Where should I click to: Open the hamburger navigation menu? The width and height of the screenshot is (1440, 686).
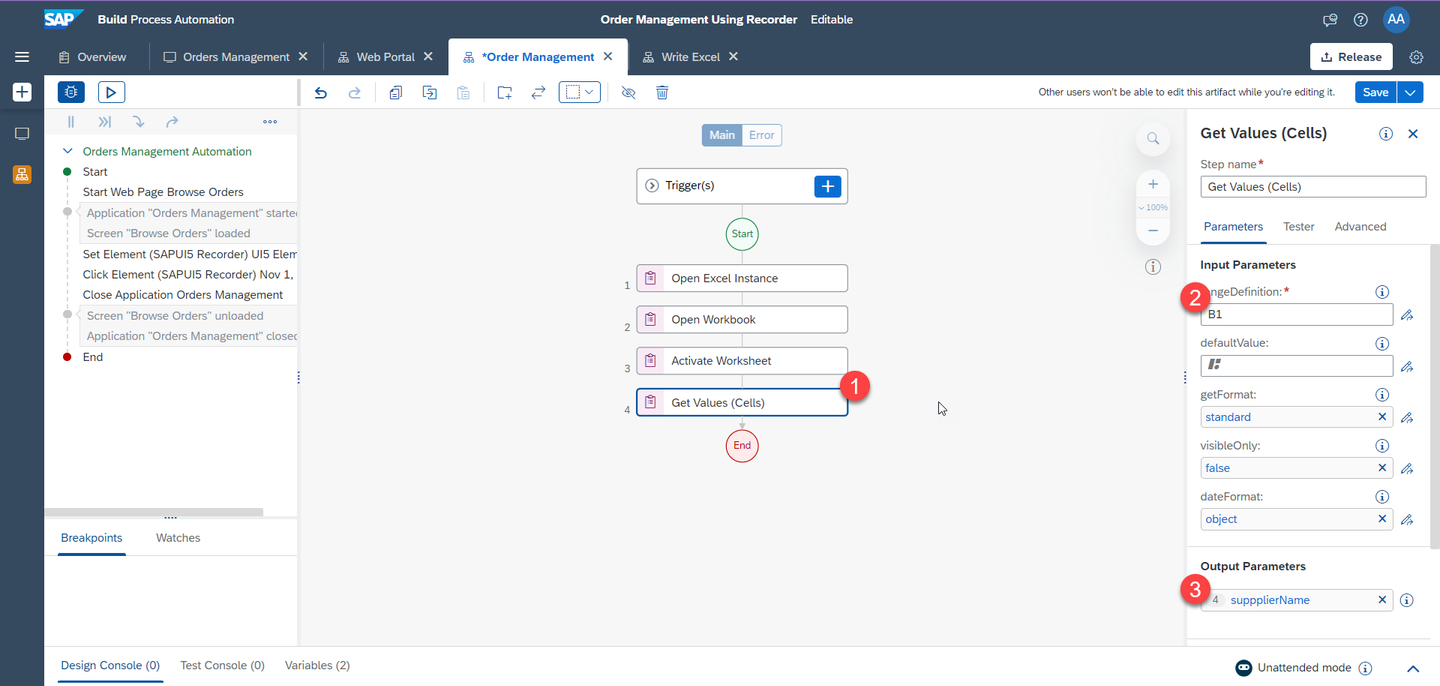click(x=22, y=57)
